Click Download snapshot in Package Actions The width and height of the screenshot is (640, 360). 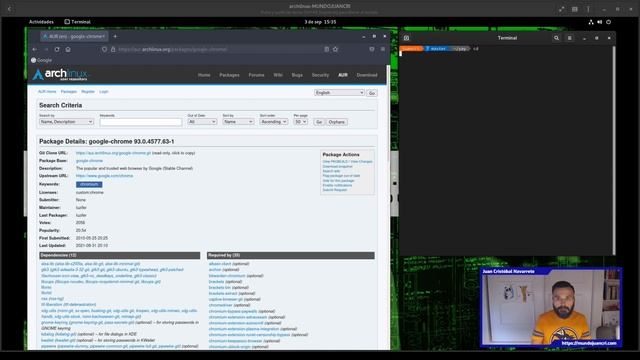(338, 167)
